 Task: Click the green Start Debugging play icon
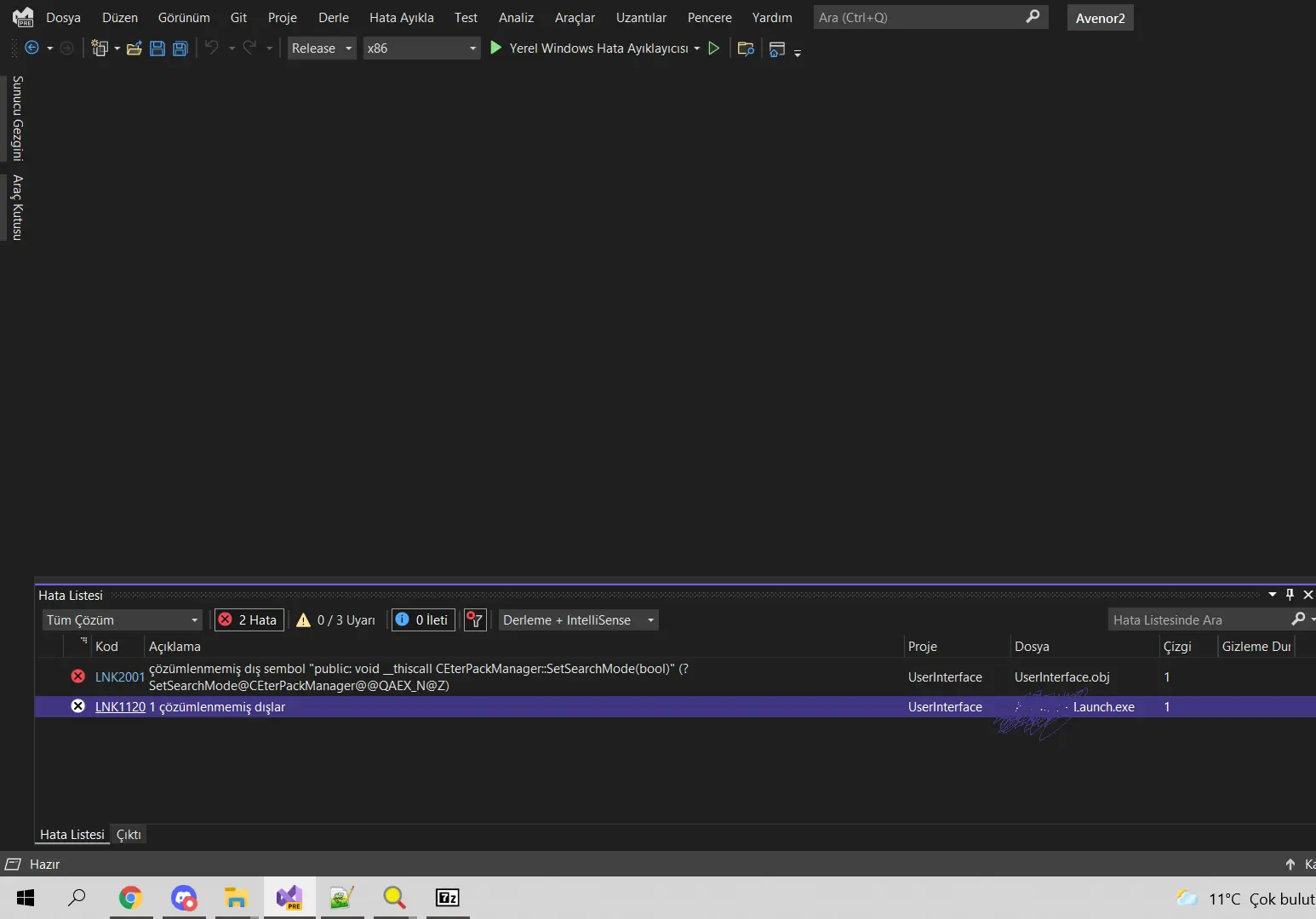coord(496,49)
